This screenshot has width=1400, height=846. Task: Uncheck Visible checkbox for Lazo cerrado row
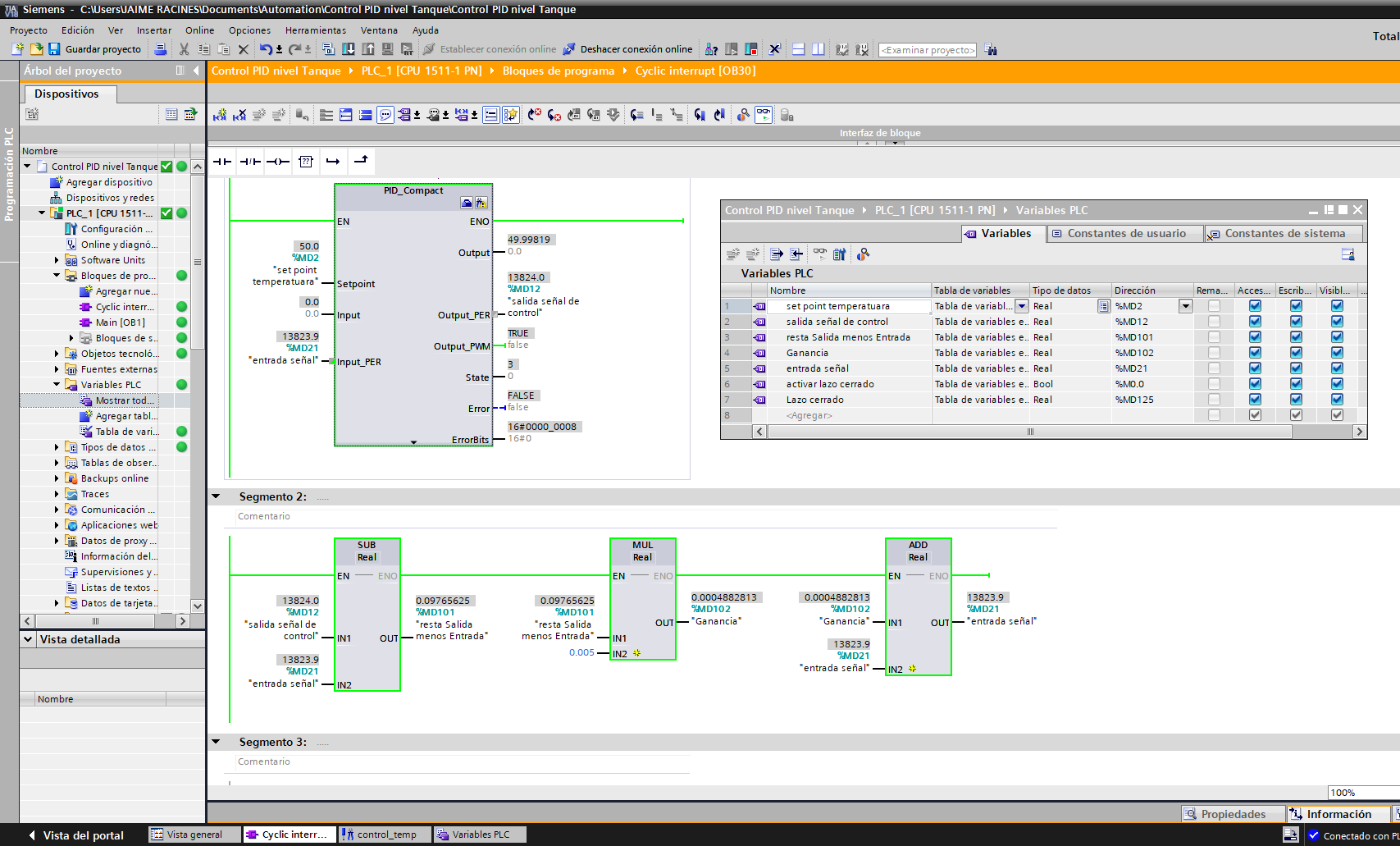click(x=1337, y=400)
